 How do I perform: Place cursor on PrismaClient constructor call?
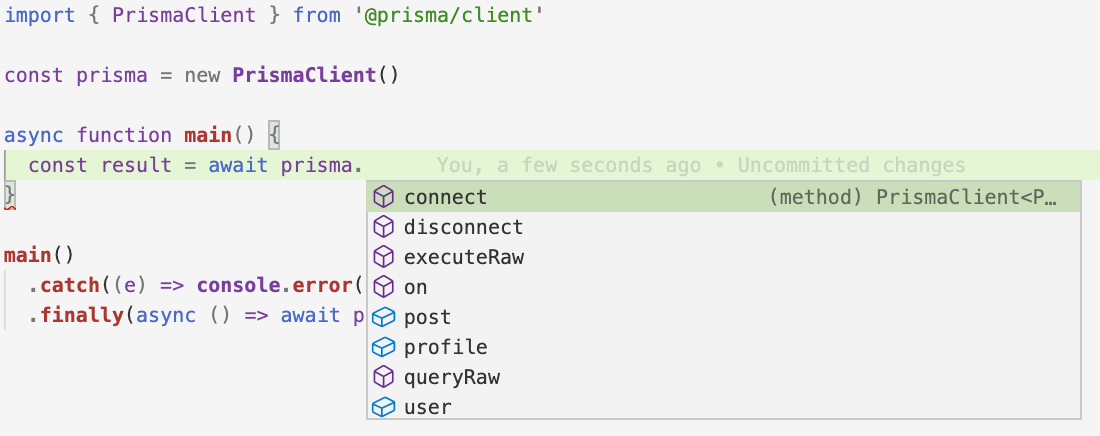pyautogui.click(x=304, y=75)
